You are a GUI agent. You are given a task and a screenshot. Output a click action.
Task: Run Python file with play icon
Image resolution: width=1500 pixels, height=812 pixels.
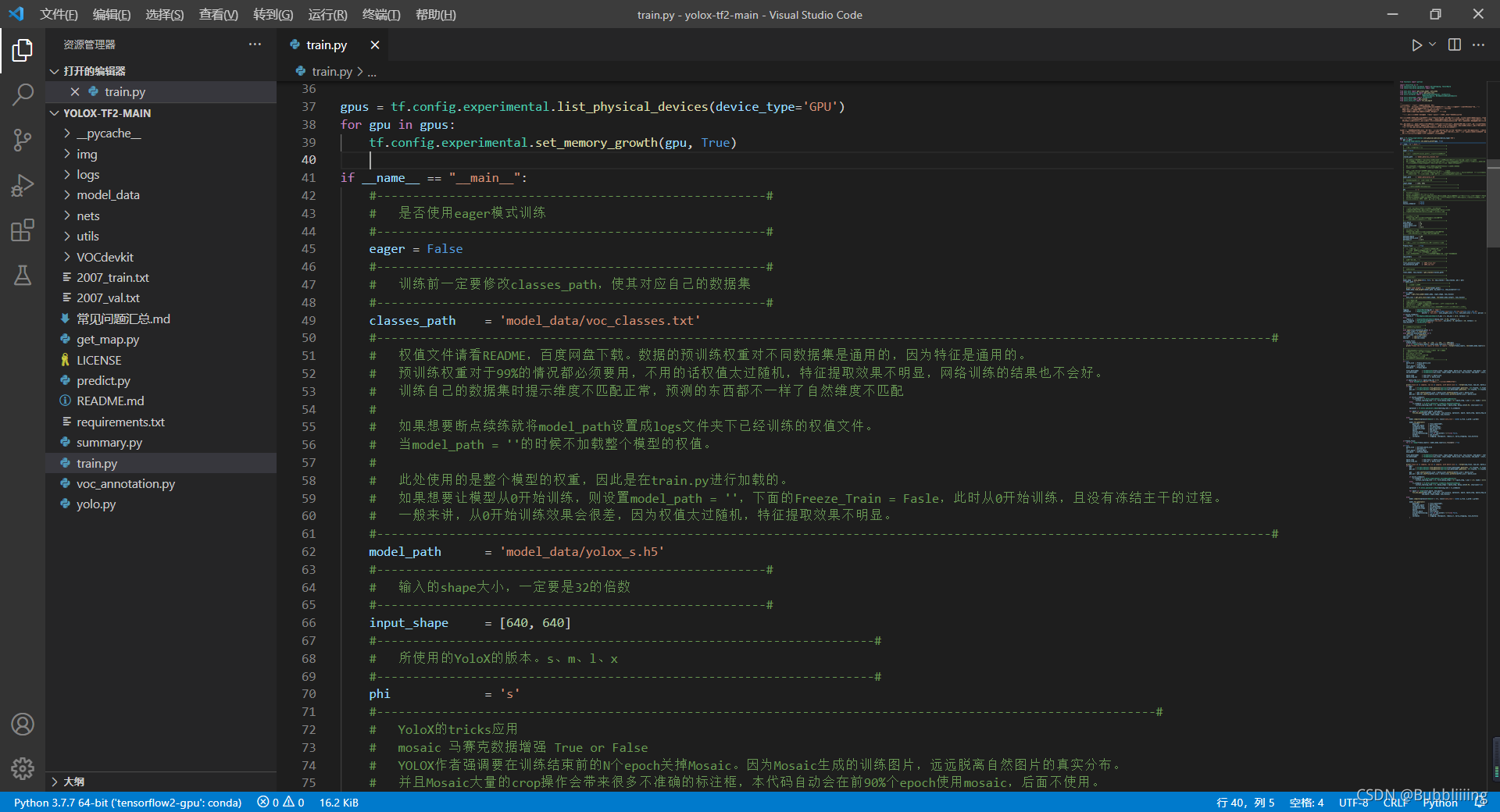pyautogui.click(x=1416, y=45)
